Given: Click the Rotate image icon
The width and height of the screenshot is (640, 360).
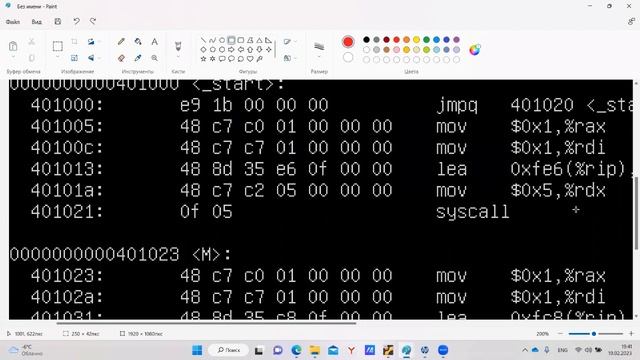Looking at the screenshot, I should point(91,42).
